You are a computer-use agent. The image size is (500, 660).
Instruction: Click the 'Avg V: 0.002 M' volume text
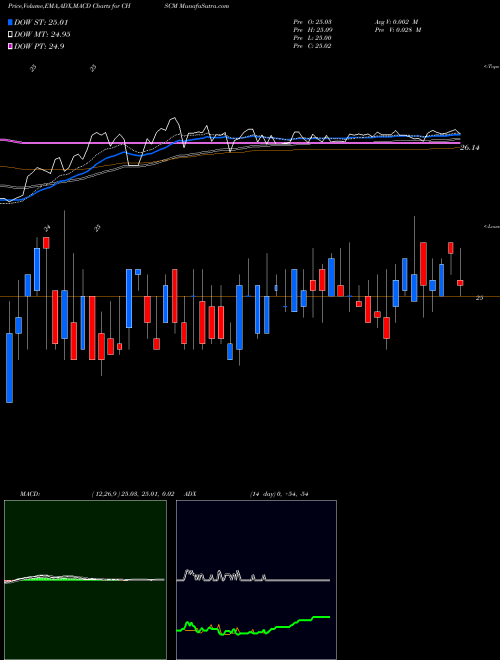click(397, 22)
